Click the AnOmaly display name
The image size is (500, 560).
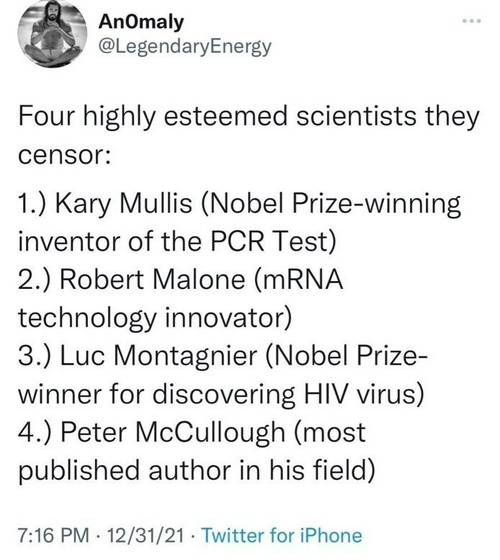(x=141, y=22)
